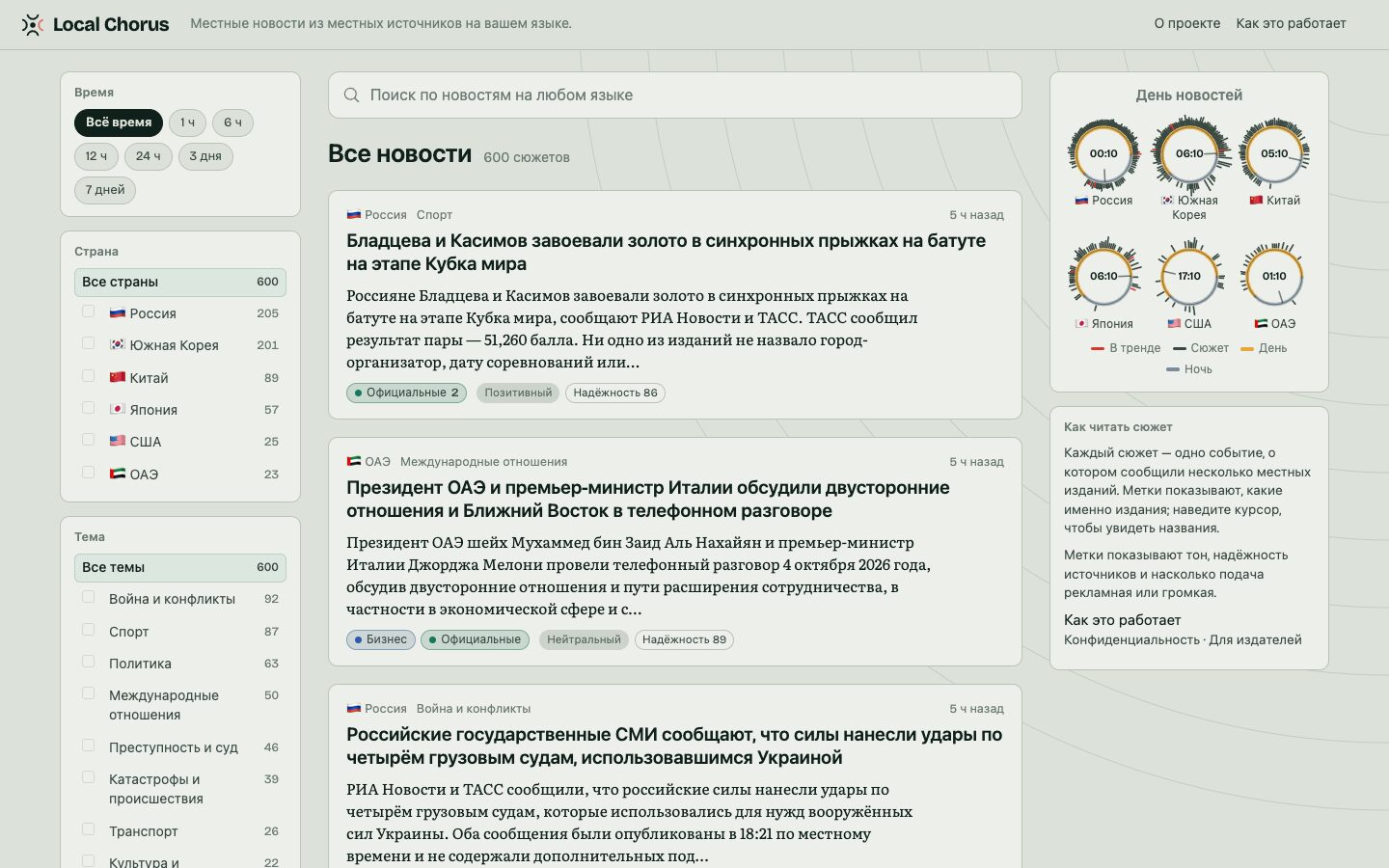The image size is (1389, 868).
Task: Select the 24 ч time filter
Action: (x=148, y=156)
